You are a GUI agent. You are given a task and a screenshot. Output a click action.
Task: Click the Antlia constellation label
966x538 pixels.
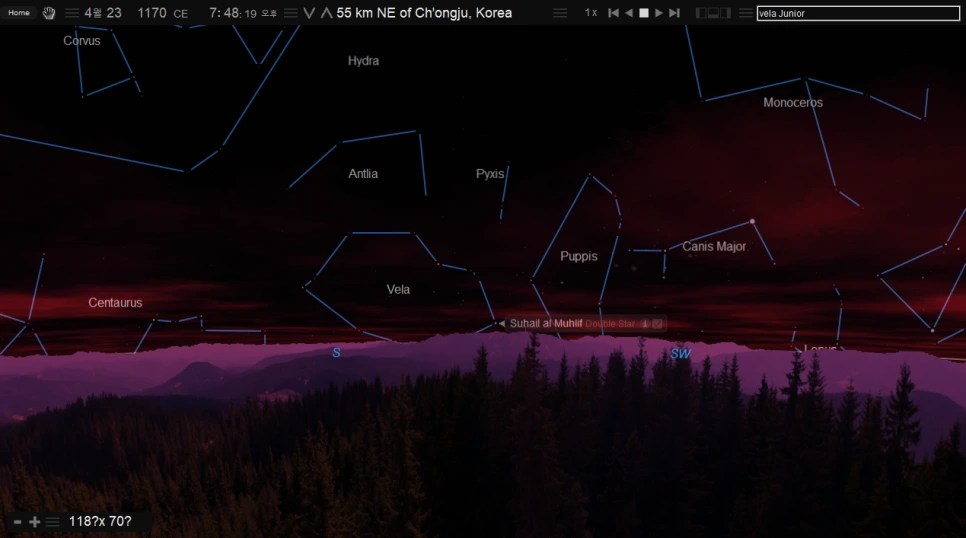[363, 174]
